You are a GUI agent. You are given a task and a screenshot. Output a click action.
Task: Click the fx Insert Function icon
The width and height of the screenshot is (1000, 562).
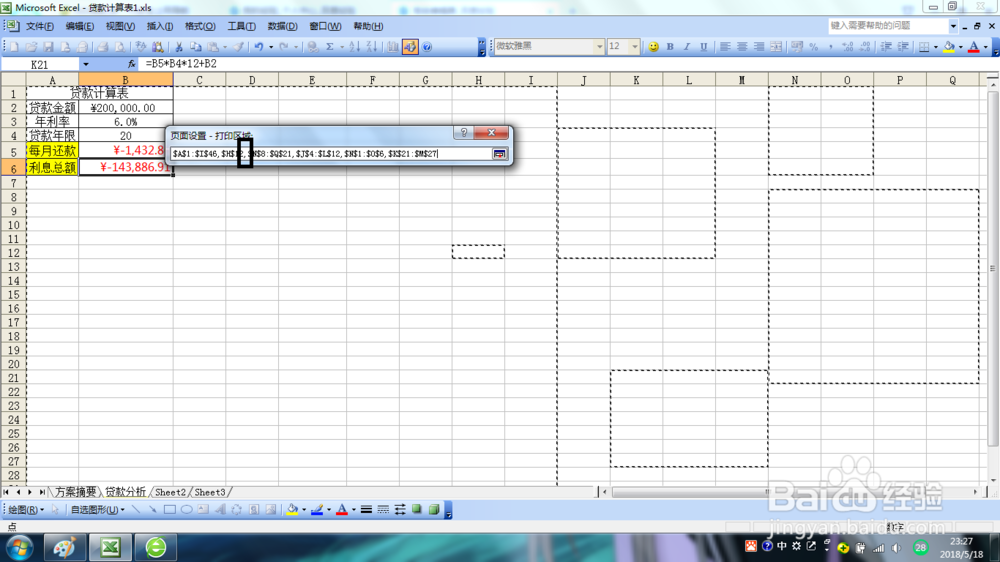(131, 64)
